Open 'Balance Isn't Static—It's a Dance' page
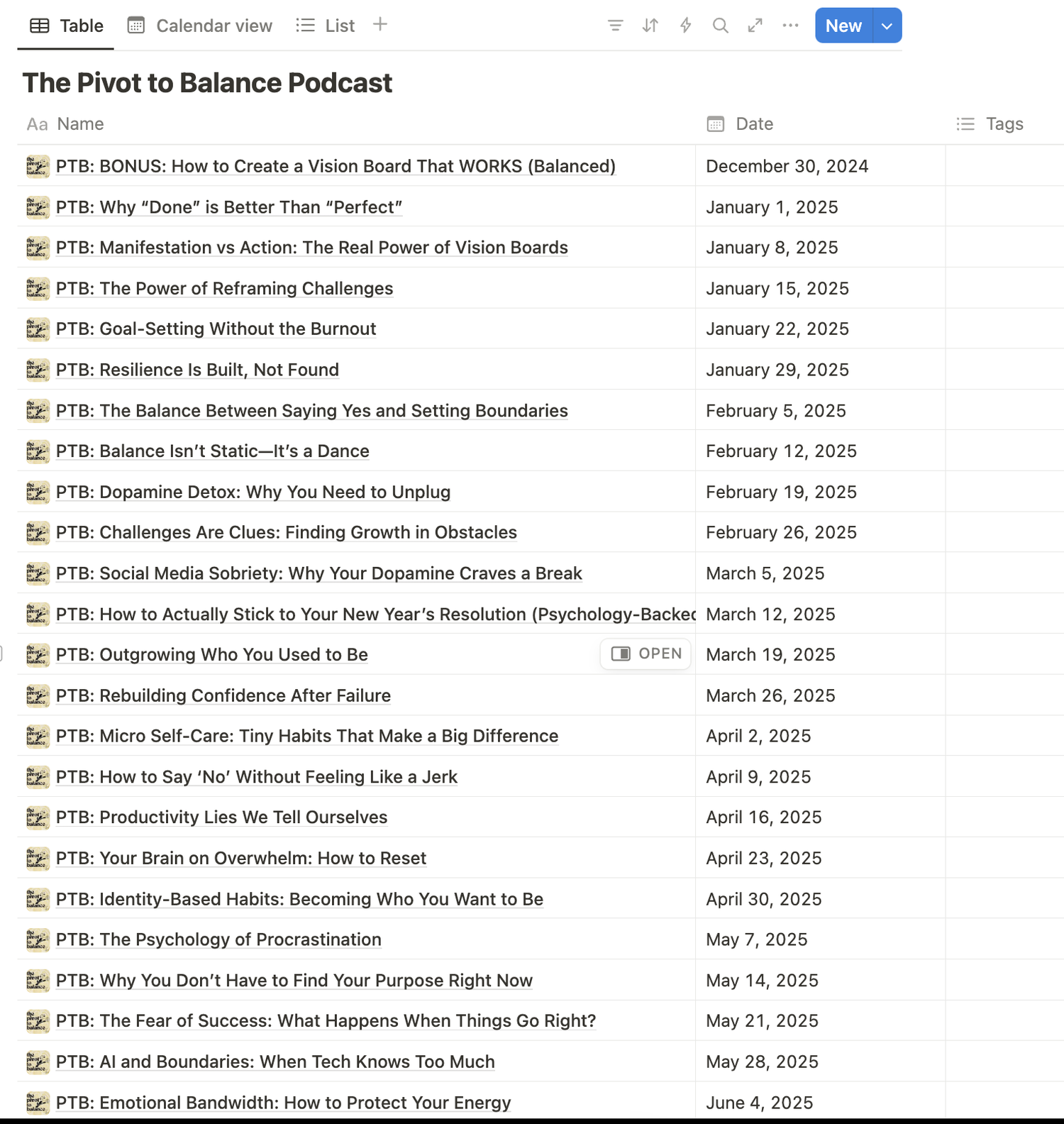The image size is (1064, 1124). click(212, 451)
